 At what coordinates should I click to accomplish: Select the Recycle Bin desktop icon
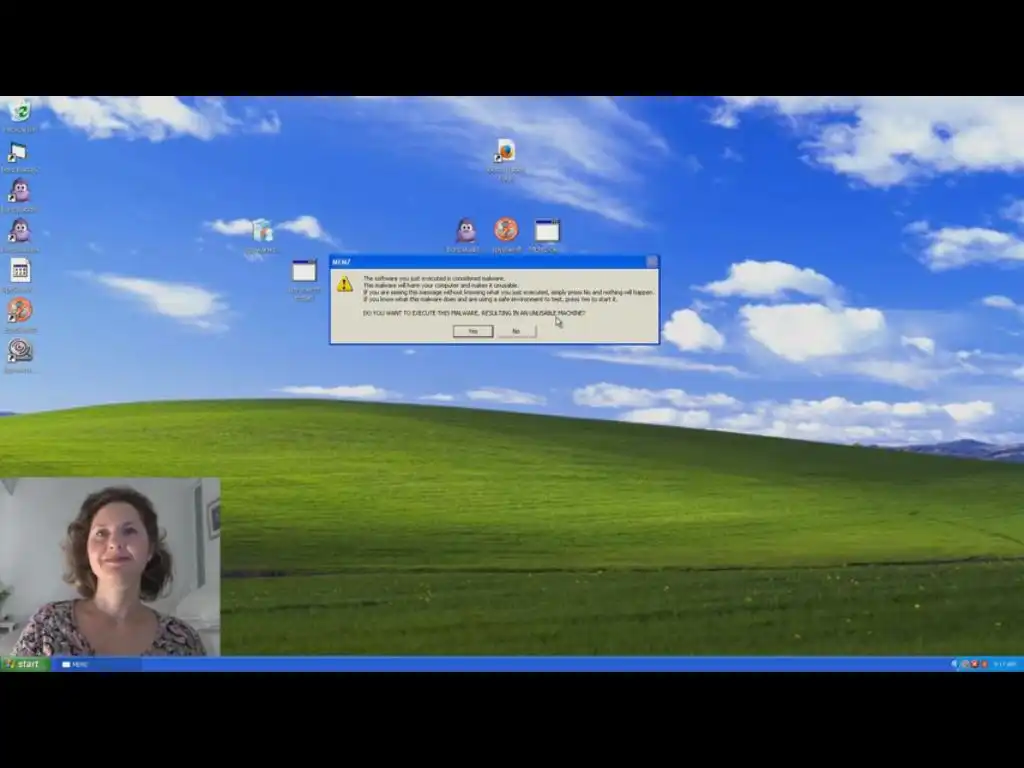[x=20, y=112]
